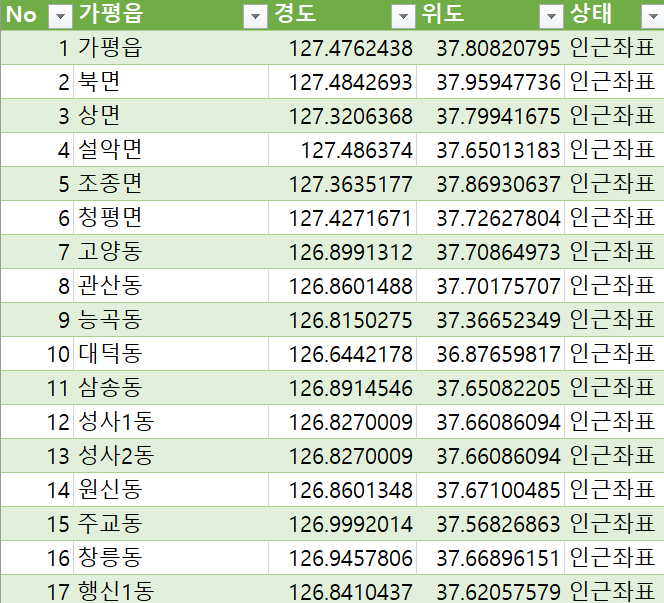Select the 설악면 cell

click(x=171, y=149)
